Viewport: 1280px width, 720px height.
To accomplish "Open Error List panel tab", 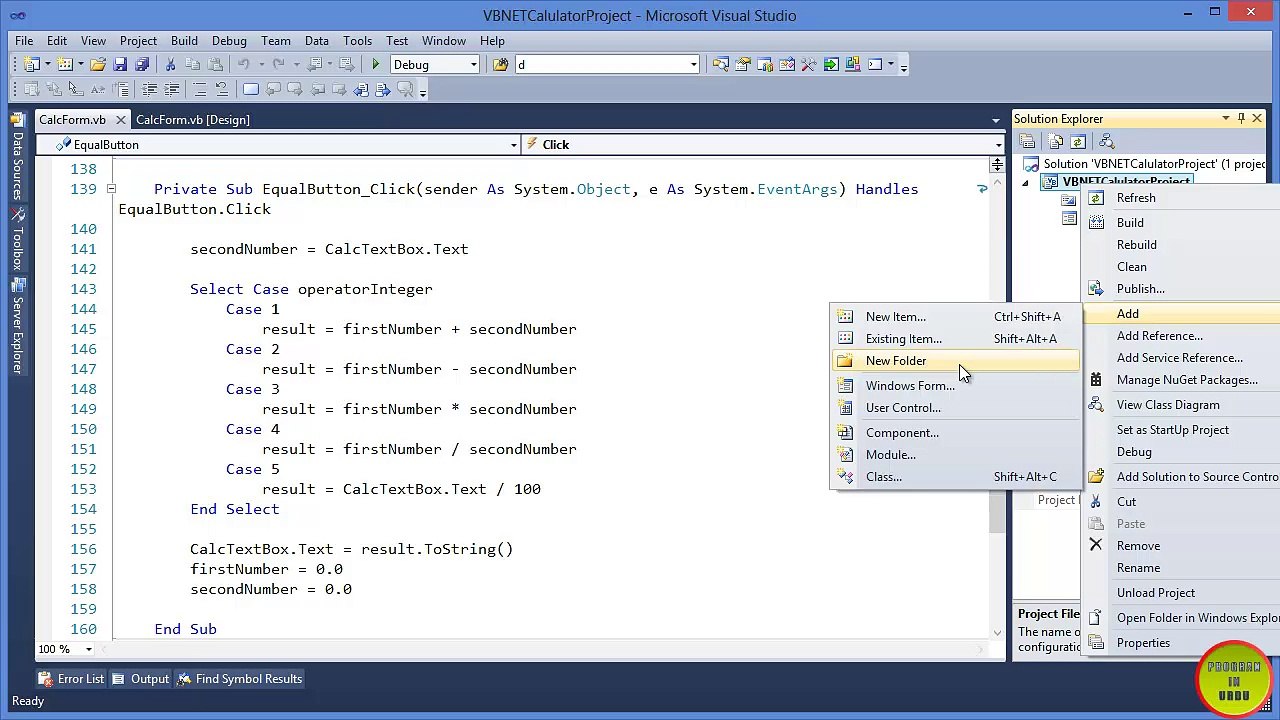I will coord(71,679).
